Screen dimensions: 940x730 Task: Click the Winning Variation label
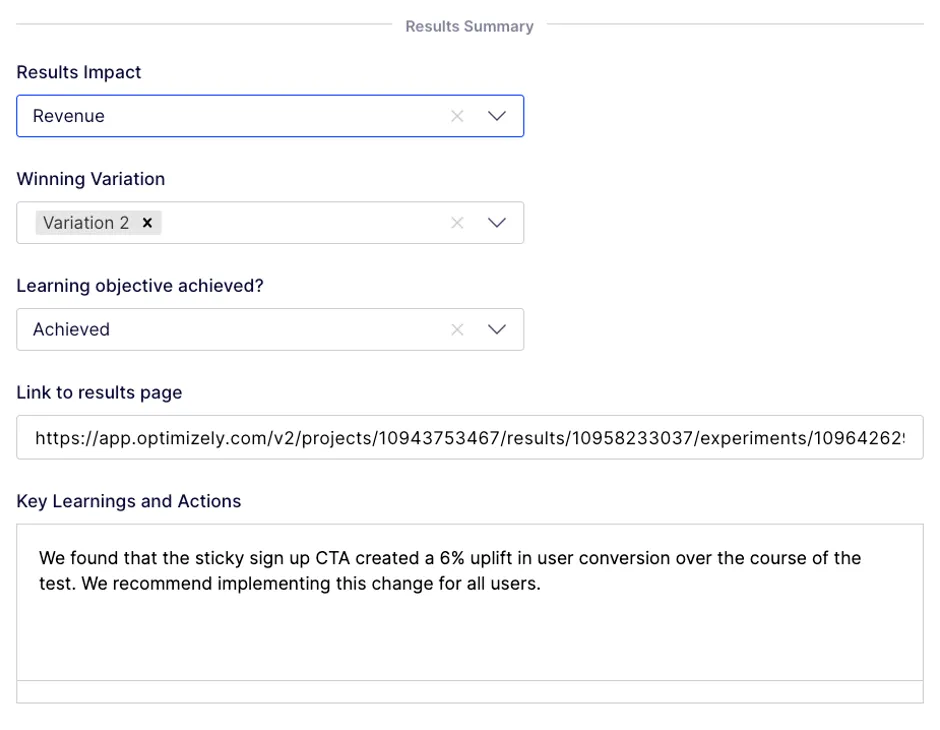pyautogui.click(x=91, y=179)
